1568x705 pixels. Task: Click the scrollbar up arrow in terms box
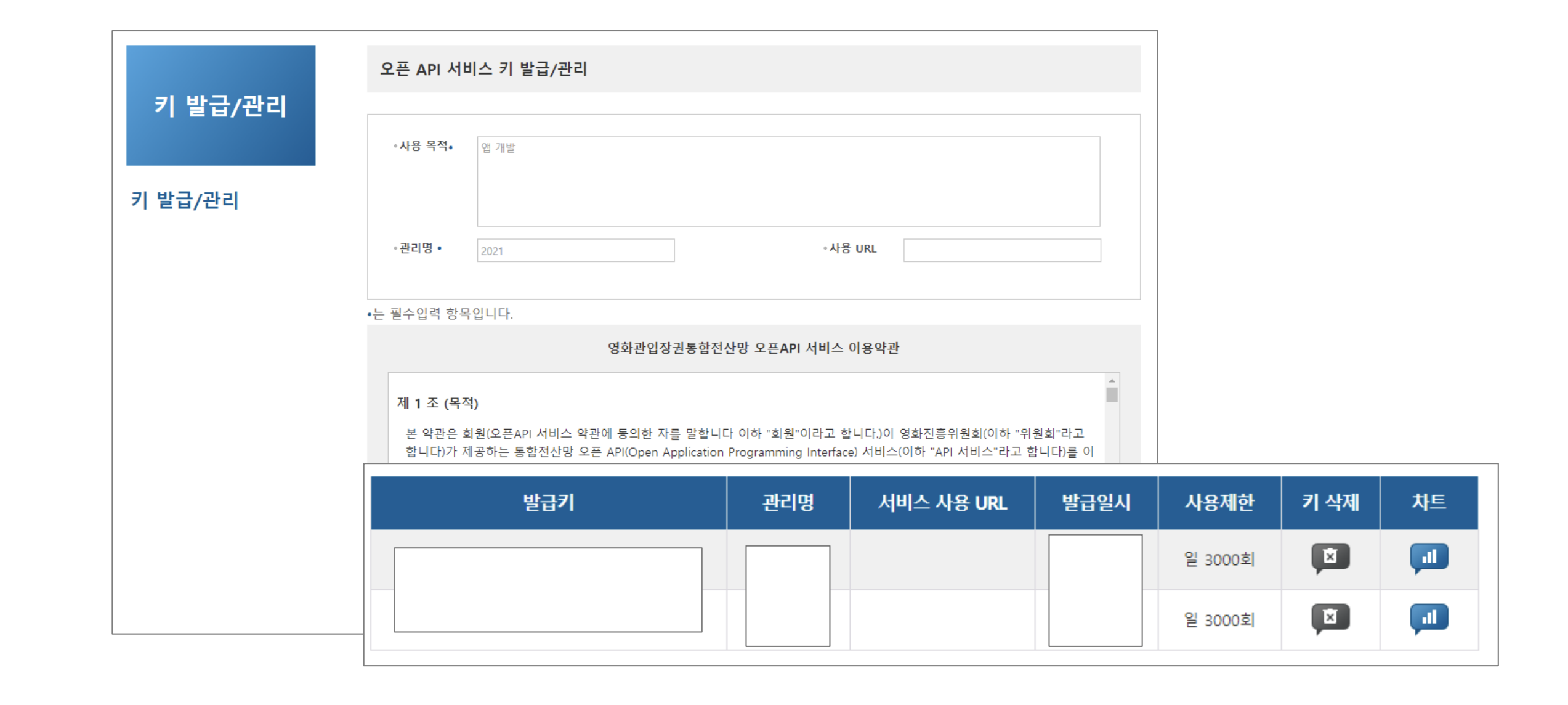(1112, 381)
